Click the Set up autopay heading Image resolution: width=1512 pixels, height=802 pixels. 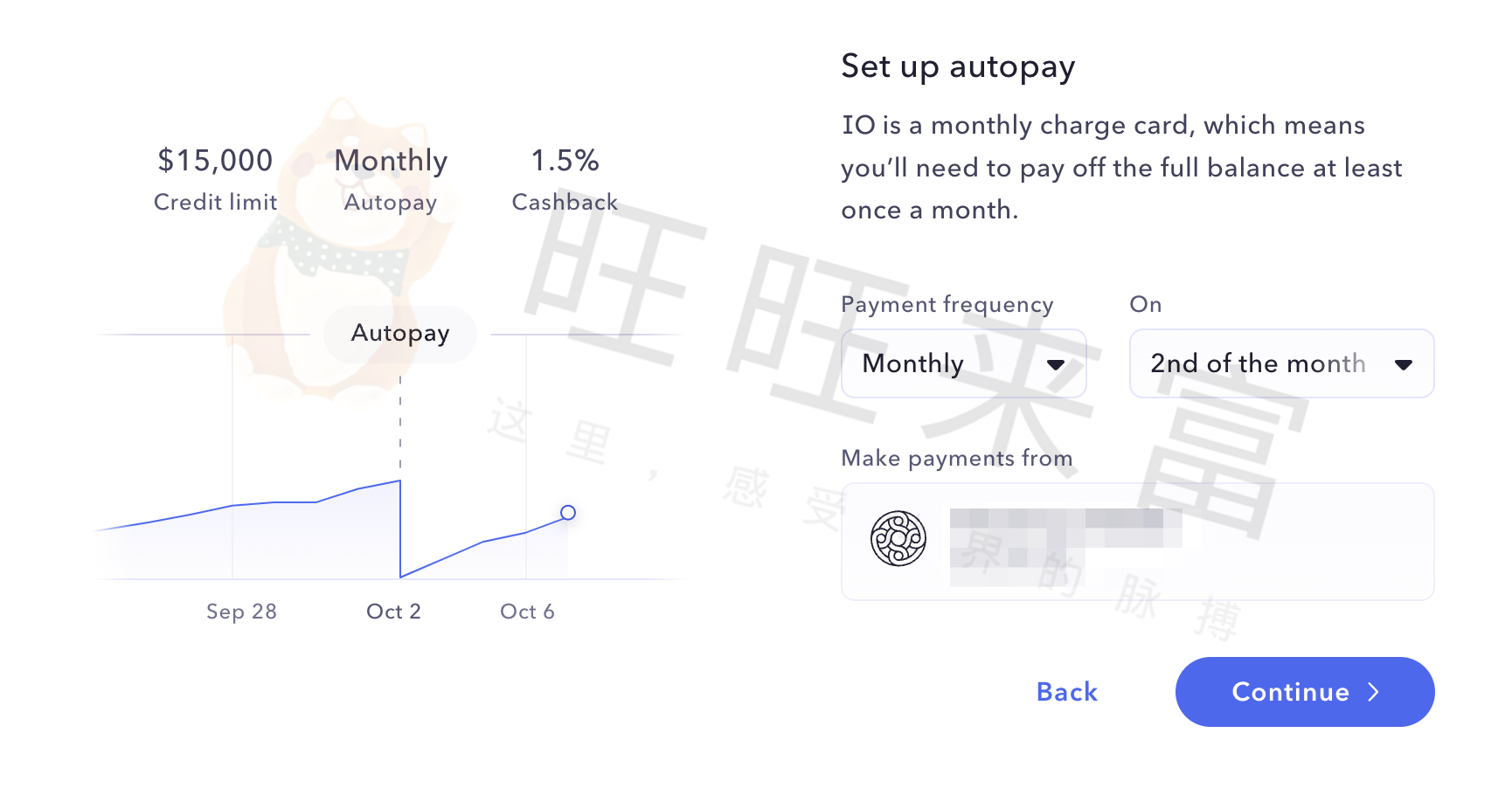coord(958,67)
